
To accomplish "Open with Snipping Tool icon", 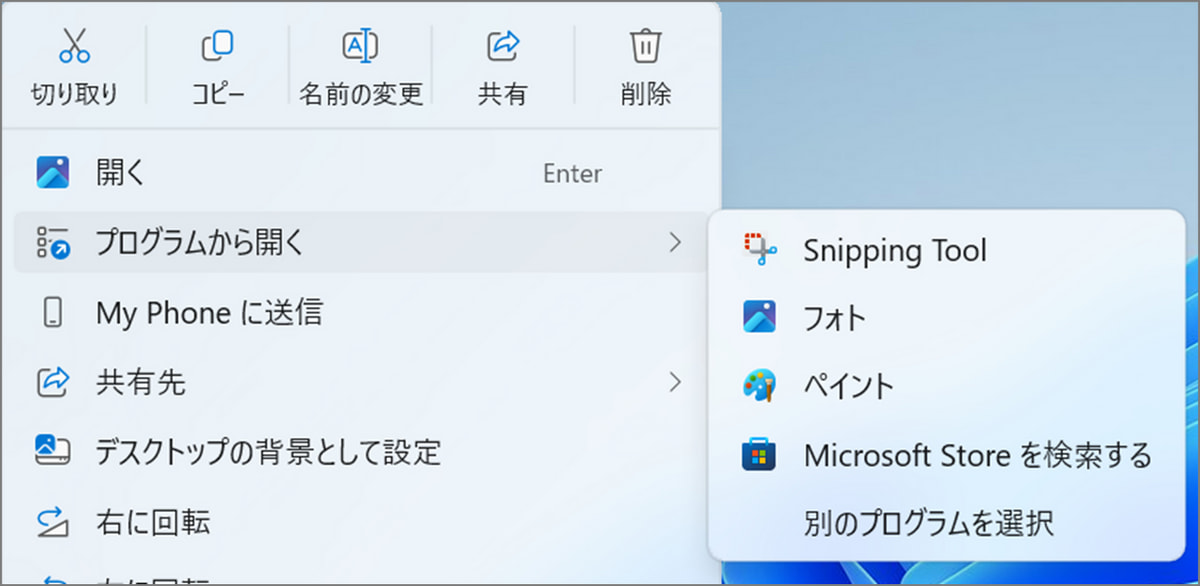I will [x=760, y=250].
